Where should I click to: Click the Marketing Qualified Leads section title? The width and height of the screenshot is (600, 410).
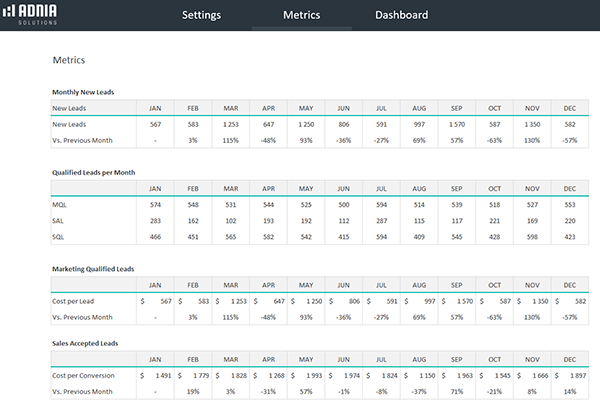tap(91, 268)
